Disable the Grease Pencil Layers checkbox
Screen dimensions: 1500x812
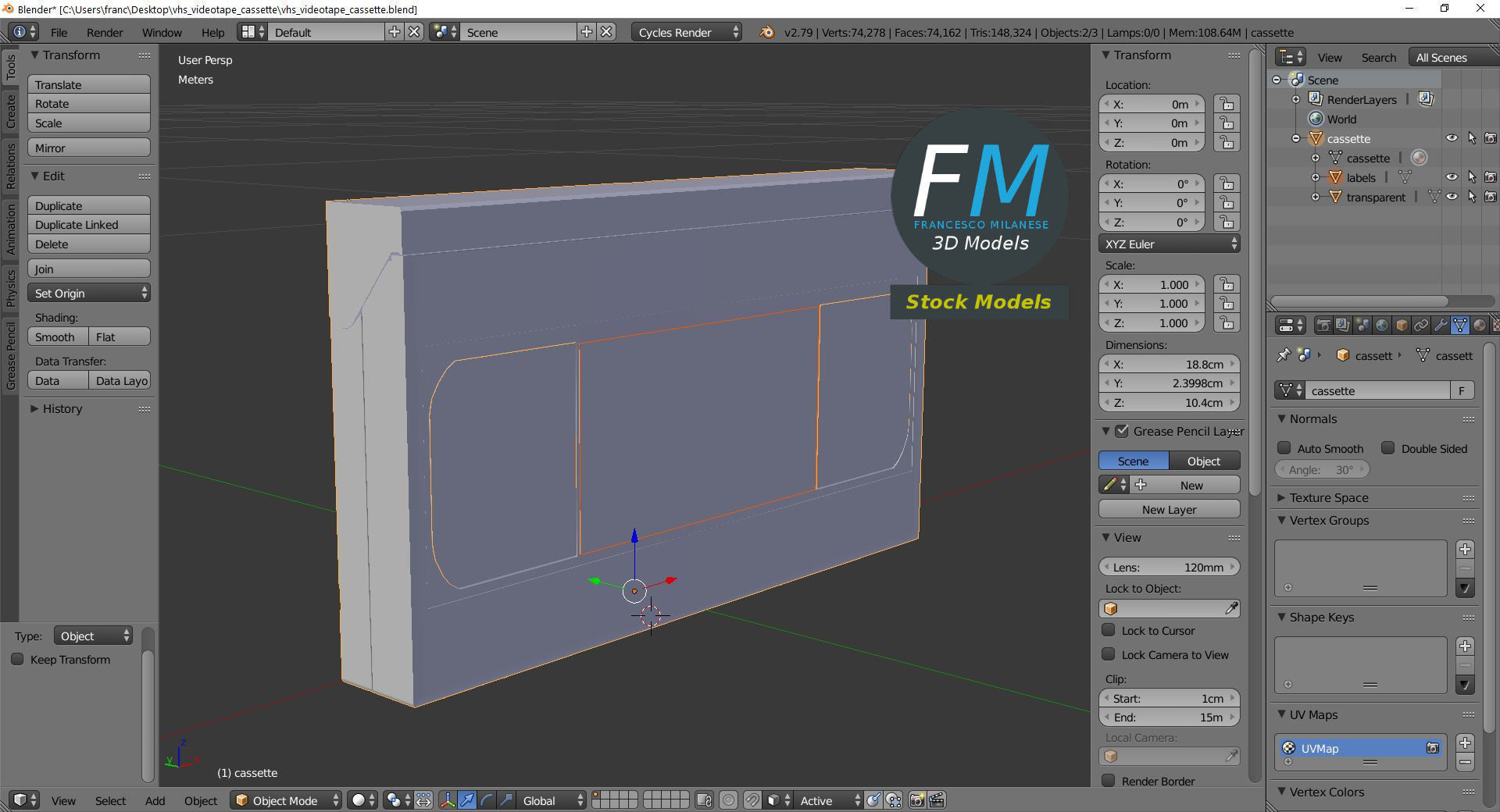point(1122,431)
